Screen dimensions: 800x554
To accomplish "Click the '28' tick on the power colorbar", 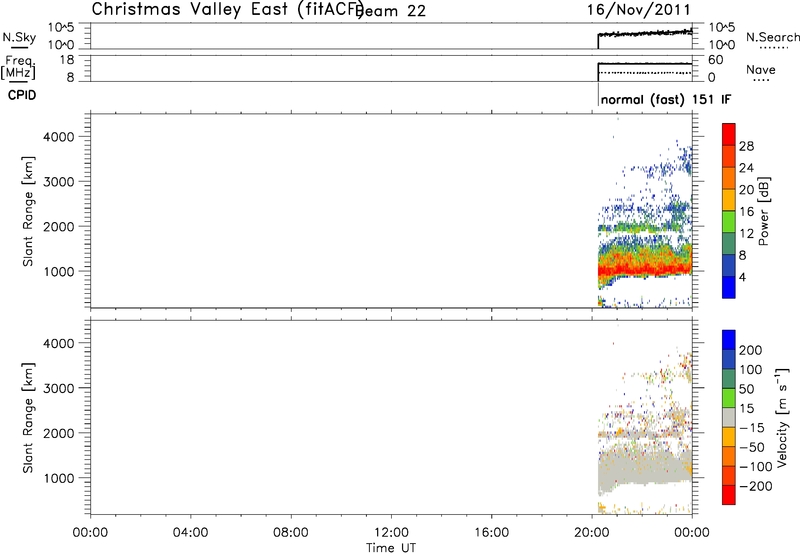I will click(x=746, y=146).
